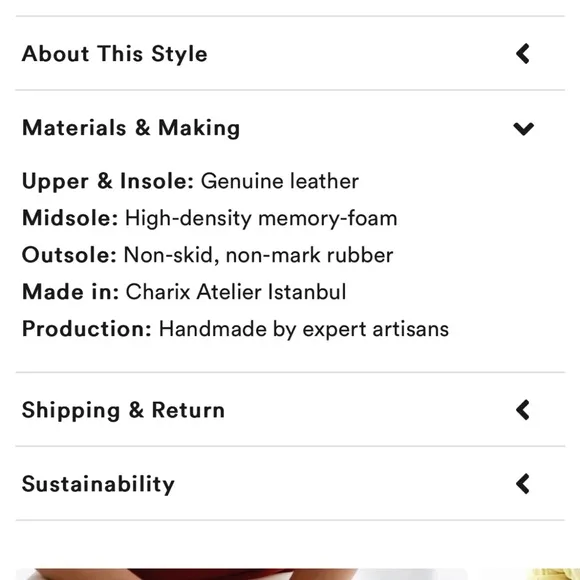Click the Made in bold label
This screenshot has height=580, width=580.
(x=70, y=292)
